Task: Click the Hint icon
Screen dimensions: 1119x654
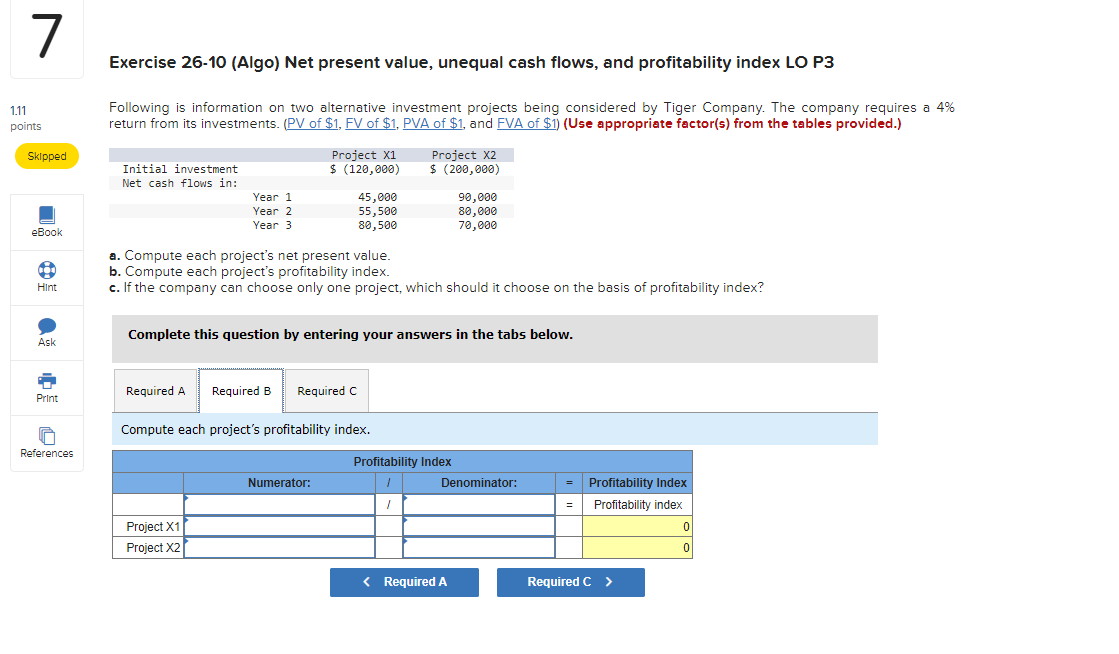Action: click(46, 277)
